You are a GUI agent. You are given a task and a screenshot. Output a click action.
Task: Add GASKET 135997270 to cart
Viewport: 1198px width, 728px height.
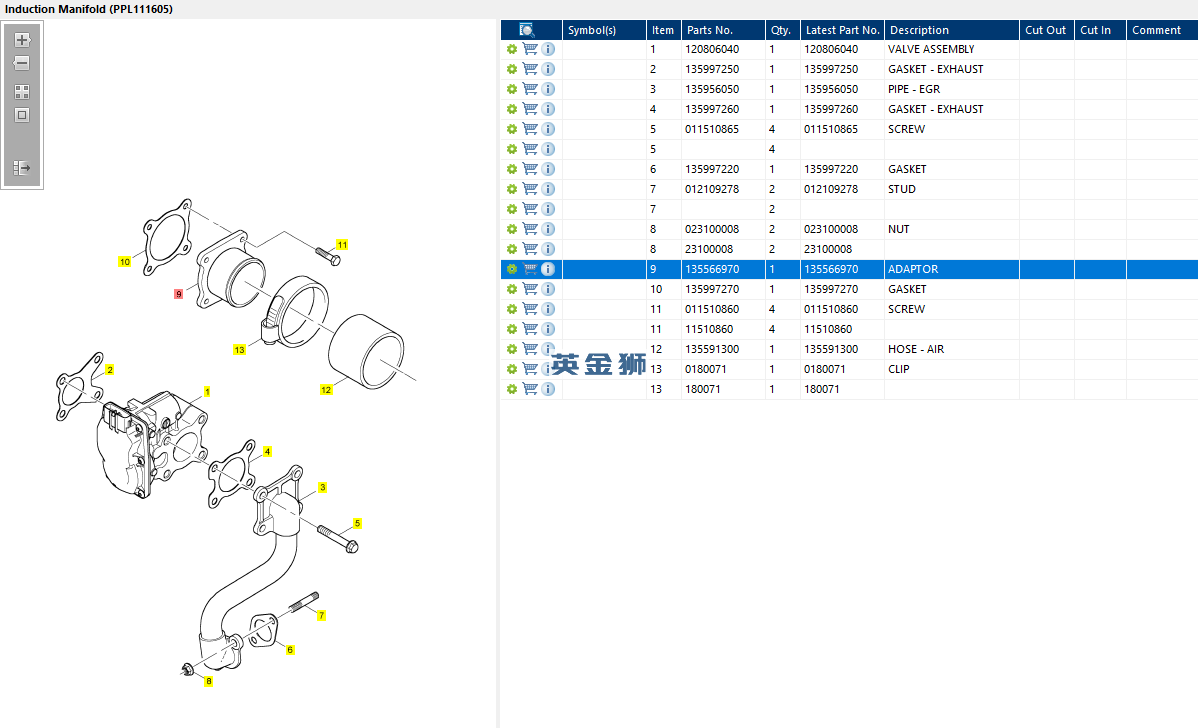click(529, 289)
